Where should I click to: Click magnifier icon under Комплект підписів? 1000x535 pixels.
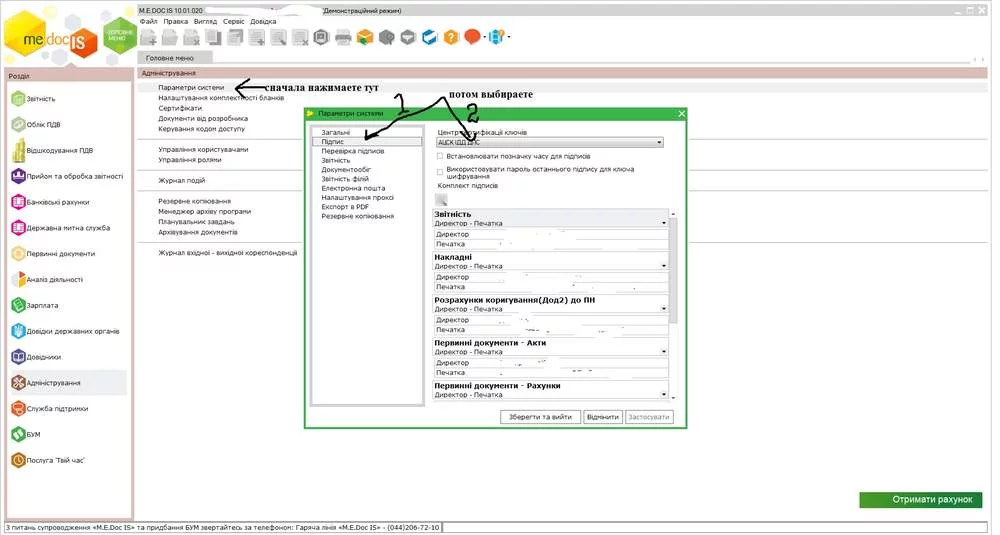coord(441,200)
